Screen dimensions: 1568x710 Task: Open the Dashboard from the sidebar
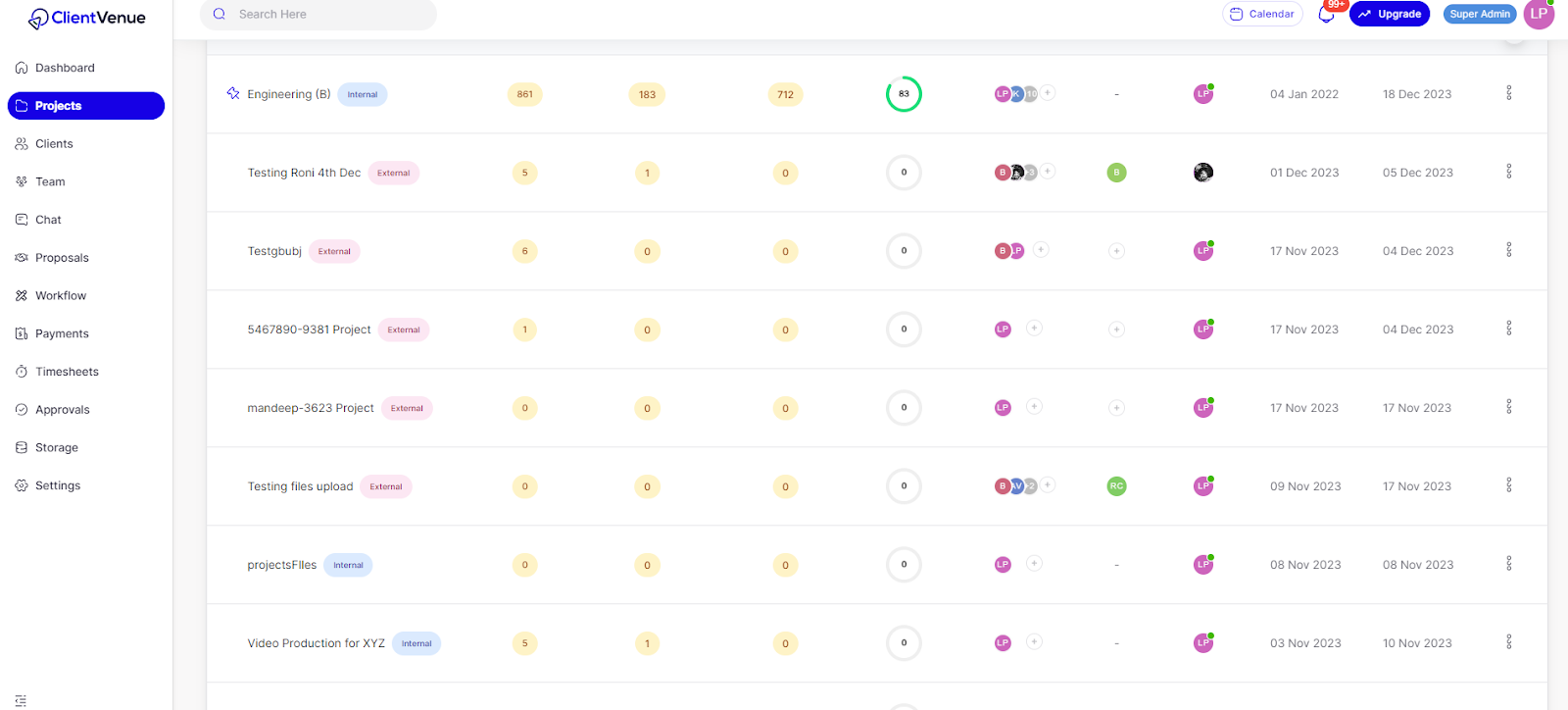pos(66,67)
